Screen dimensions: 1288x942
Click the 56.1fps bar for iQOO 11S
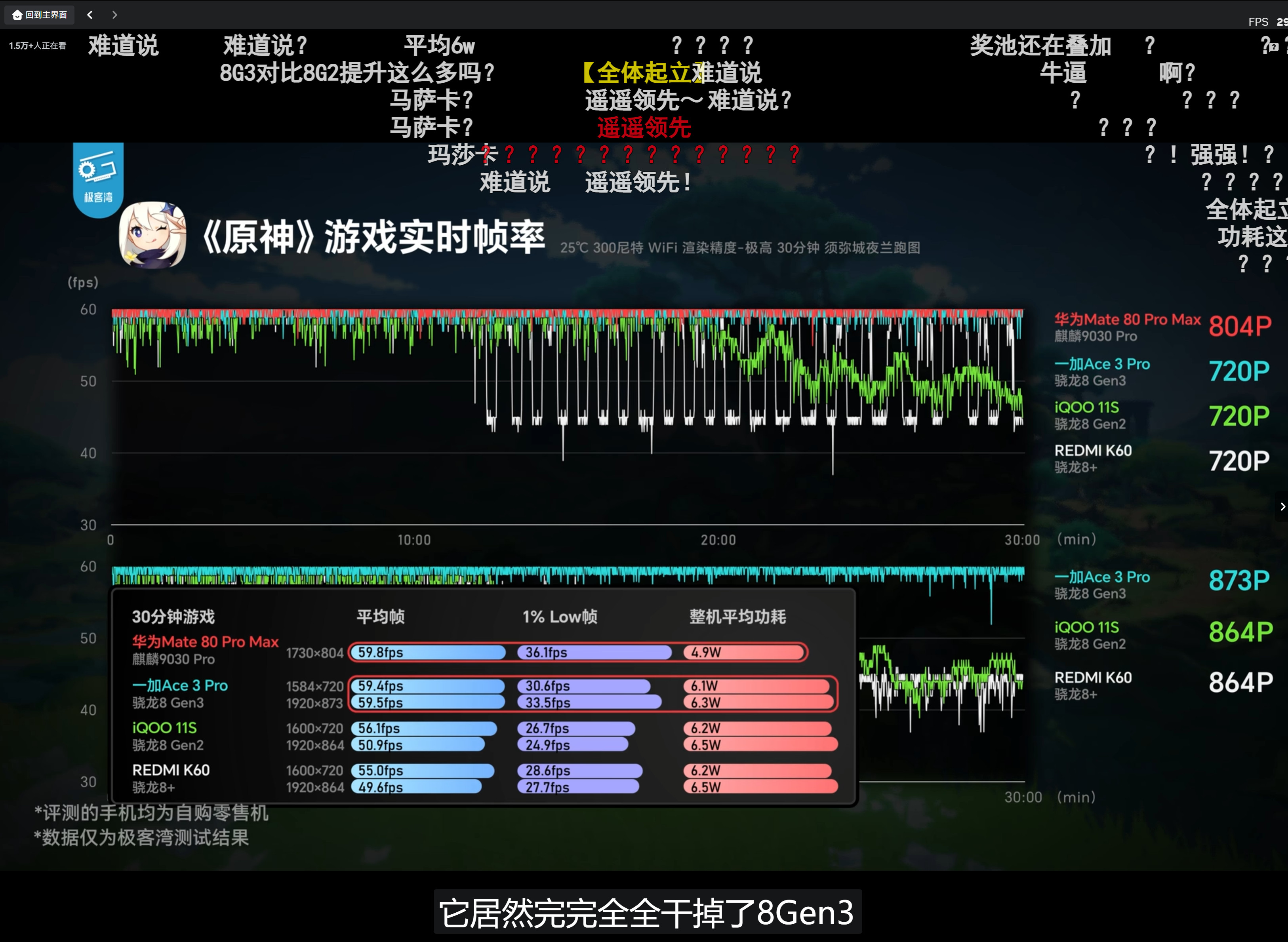[424, 728]
